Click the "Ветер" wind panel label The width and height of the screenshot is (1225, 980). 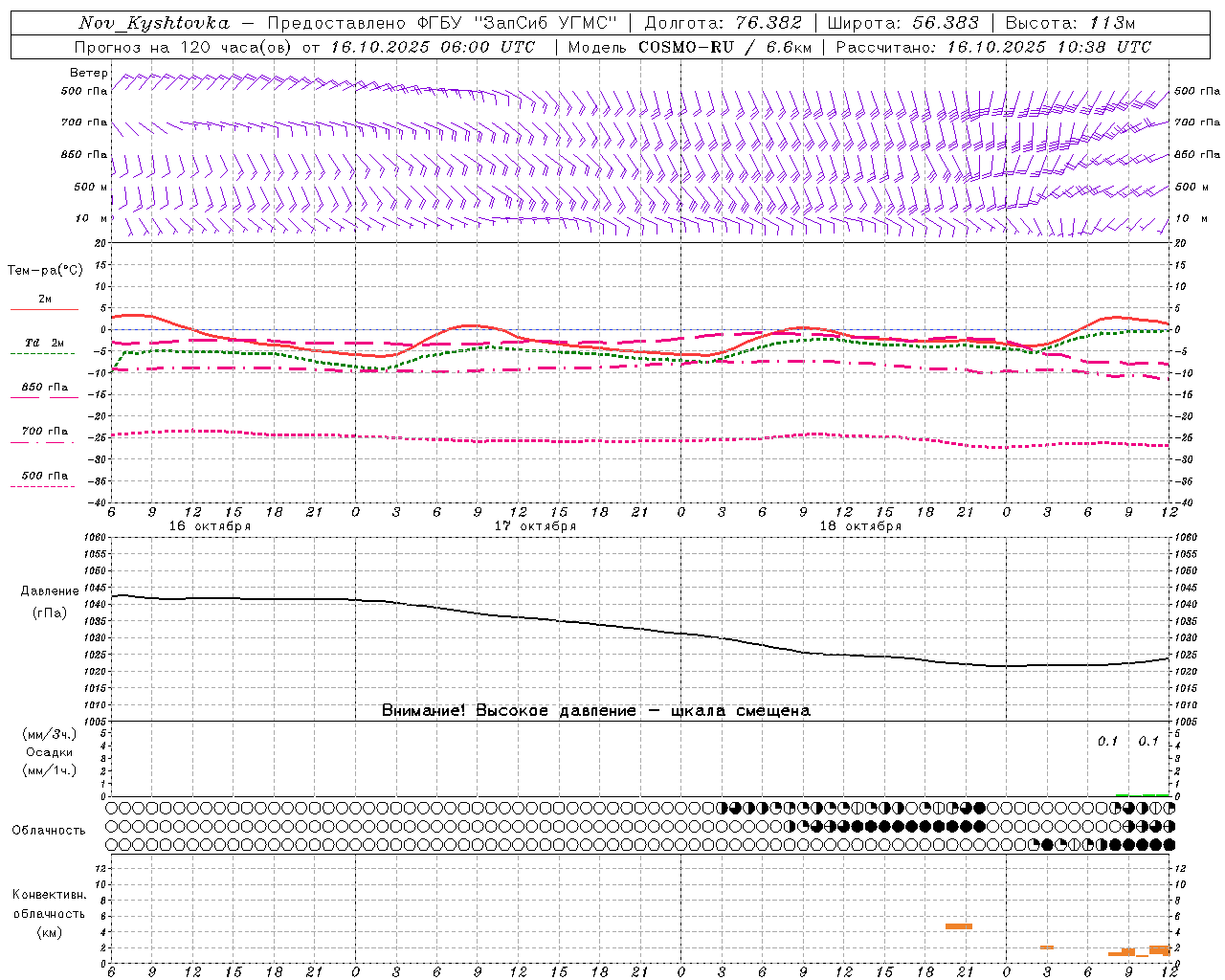[x=89, y=73]
